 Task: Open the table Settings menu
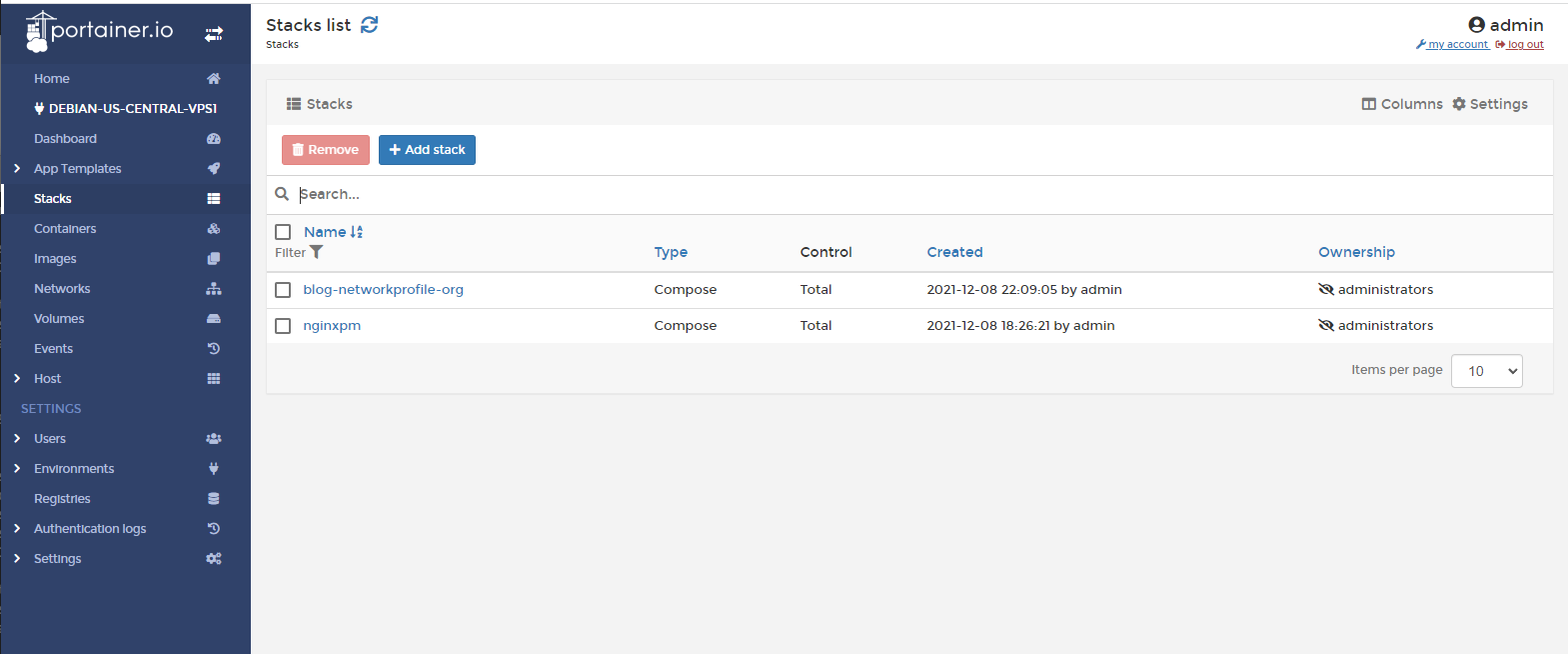pyautogui.click(x=1490, y=104)
